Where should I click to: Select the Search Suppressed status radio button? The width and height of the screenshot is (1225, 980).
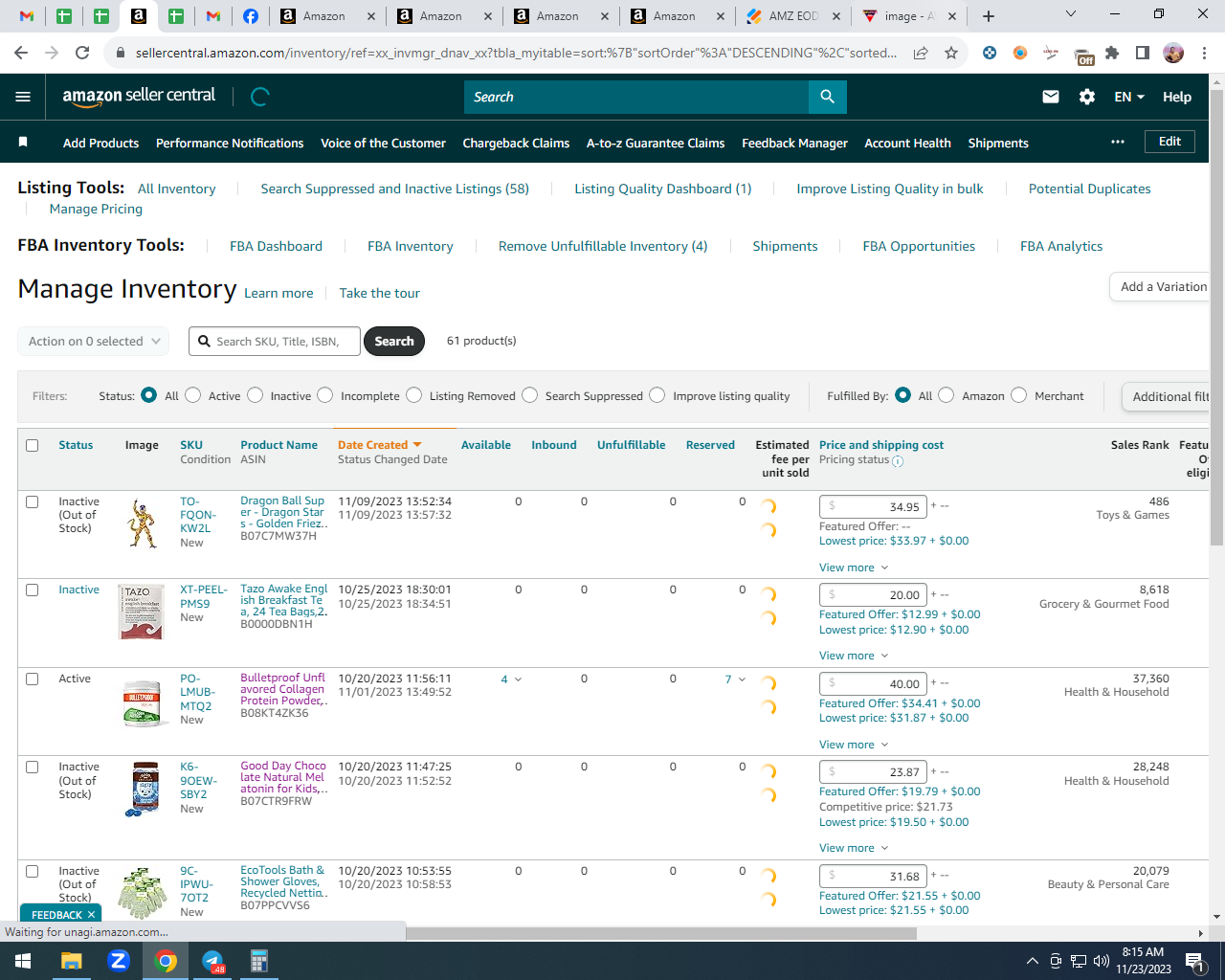click(530, 395)
